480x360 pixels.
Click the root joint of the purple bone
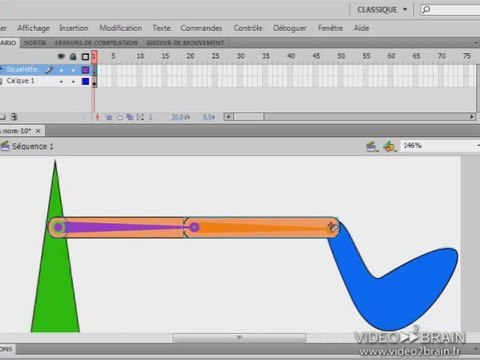point(59,228)
